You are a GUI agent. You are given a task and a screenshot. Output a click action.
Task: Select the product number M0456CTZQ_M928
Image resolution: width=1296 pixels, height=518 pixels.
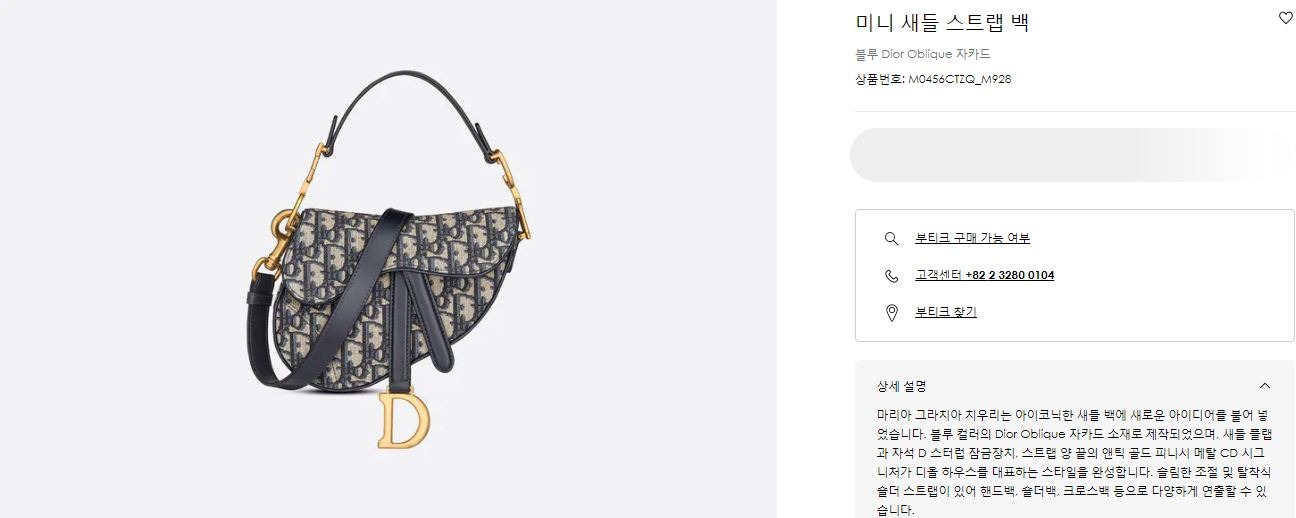pyautogui.click(x=959, y=79)
